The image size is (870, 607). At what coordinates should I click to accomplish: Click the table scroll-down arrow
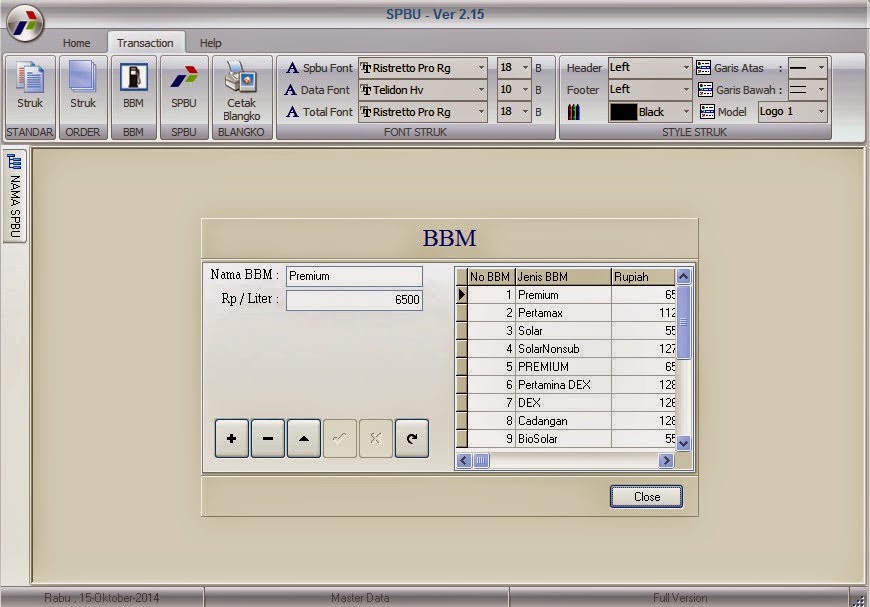(x=684, y=443)
